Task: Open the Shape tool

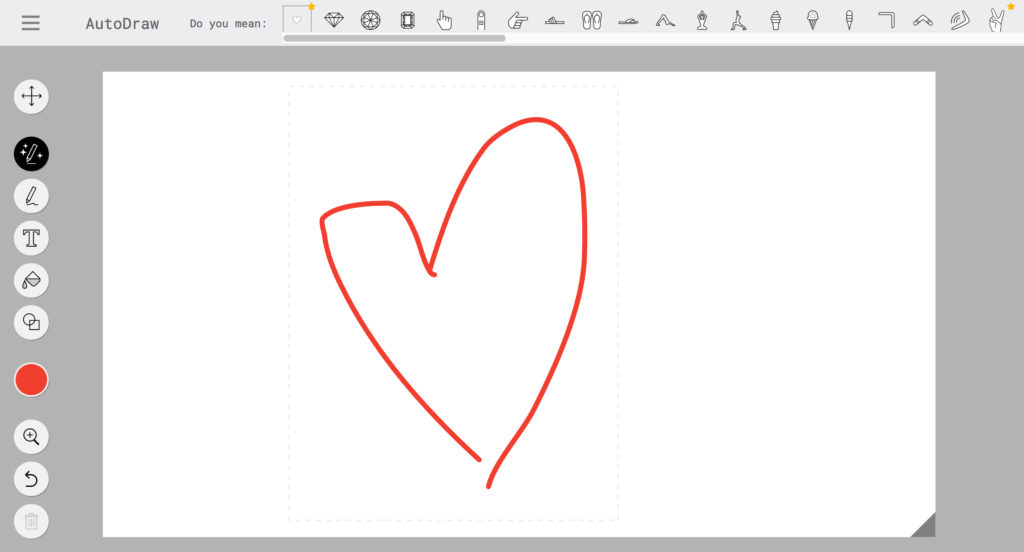Action: (x=31, y=322)
